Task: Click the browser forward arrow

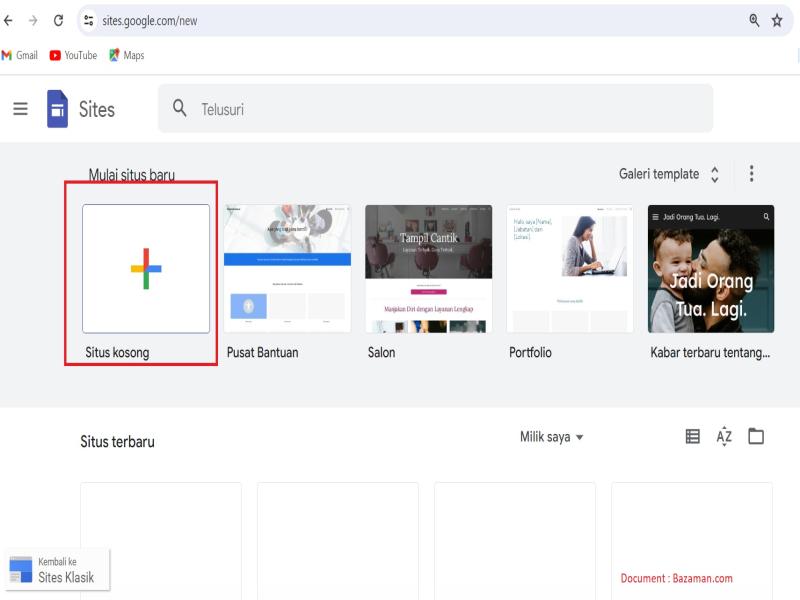Action: point(33,20)
